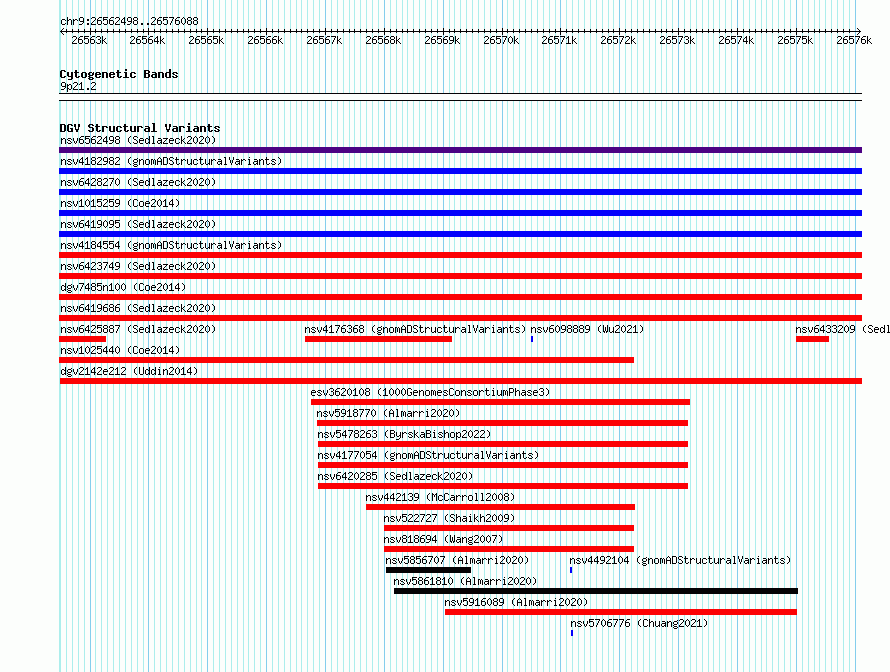890x672 pixels.
Task: Open nsv1025440 (Coe2014) variant label
Action: click(120, 350)
